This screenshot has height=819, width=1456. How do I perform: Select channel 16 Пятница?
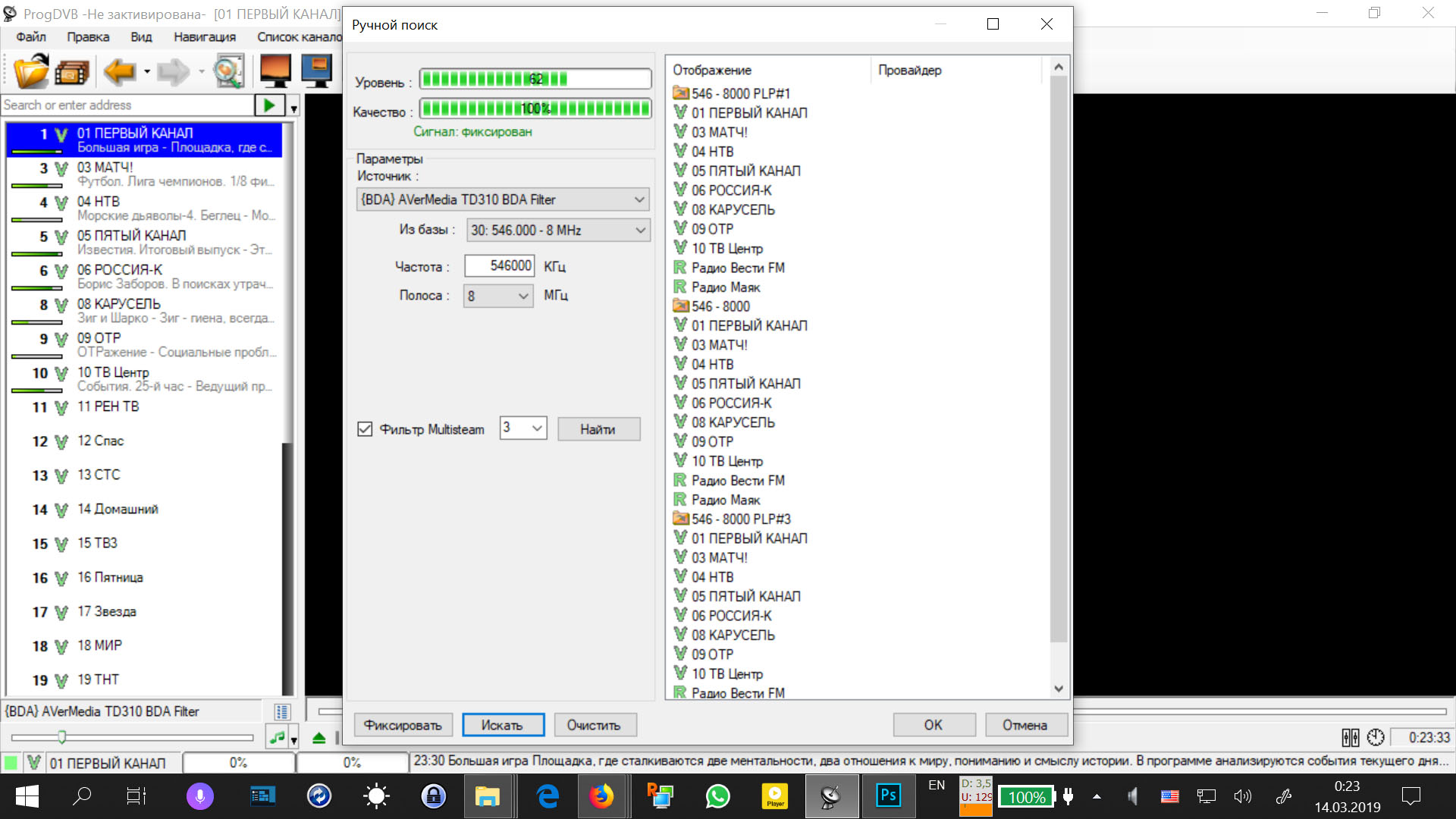click(144, 577)
